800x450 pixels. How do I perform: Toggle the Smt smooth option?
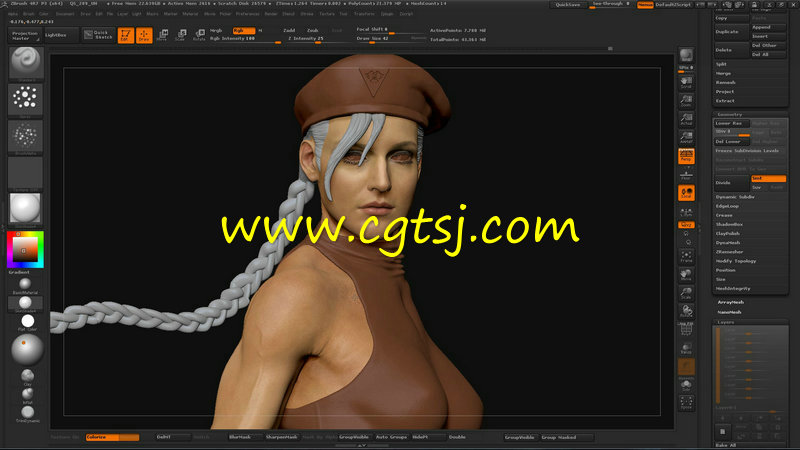click(768, 179)
